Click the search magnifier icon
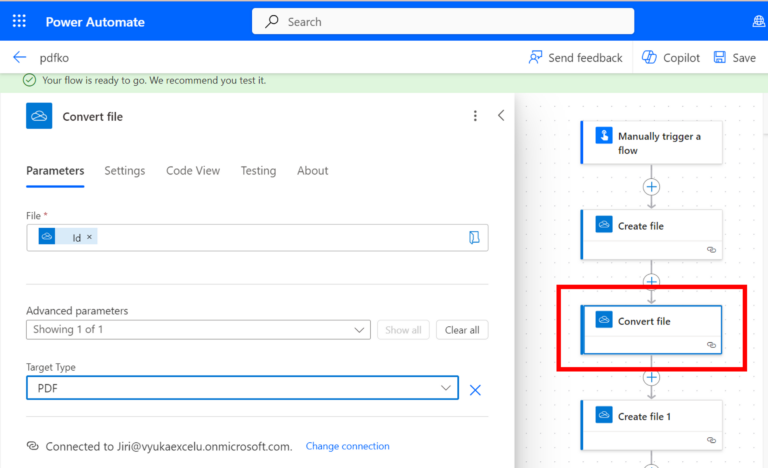Viewport: 768px width, 468px height. pos(272,21)
